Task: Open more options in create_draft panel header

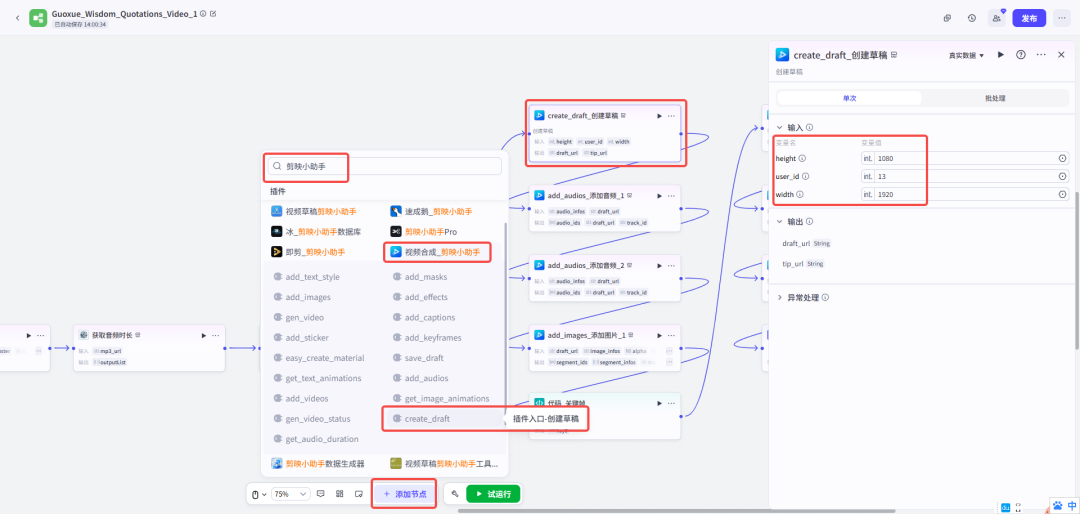Action: 1041,54
